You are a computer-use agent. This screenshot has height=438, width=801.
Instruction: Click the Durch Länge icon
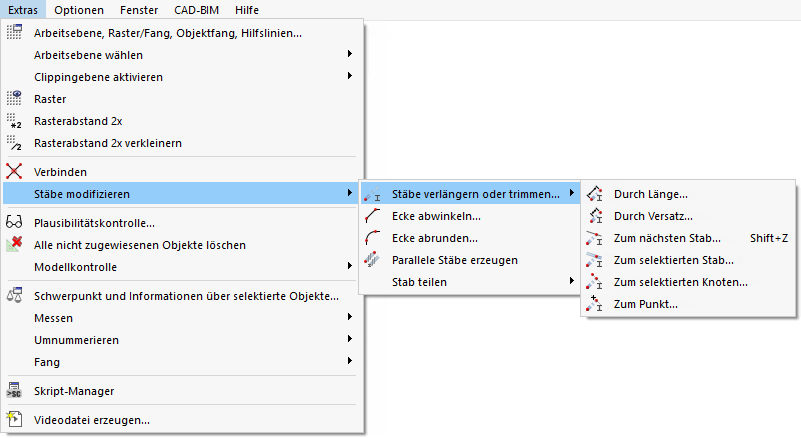[x=595, y=194]
